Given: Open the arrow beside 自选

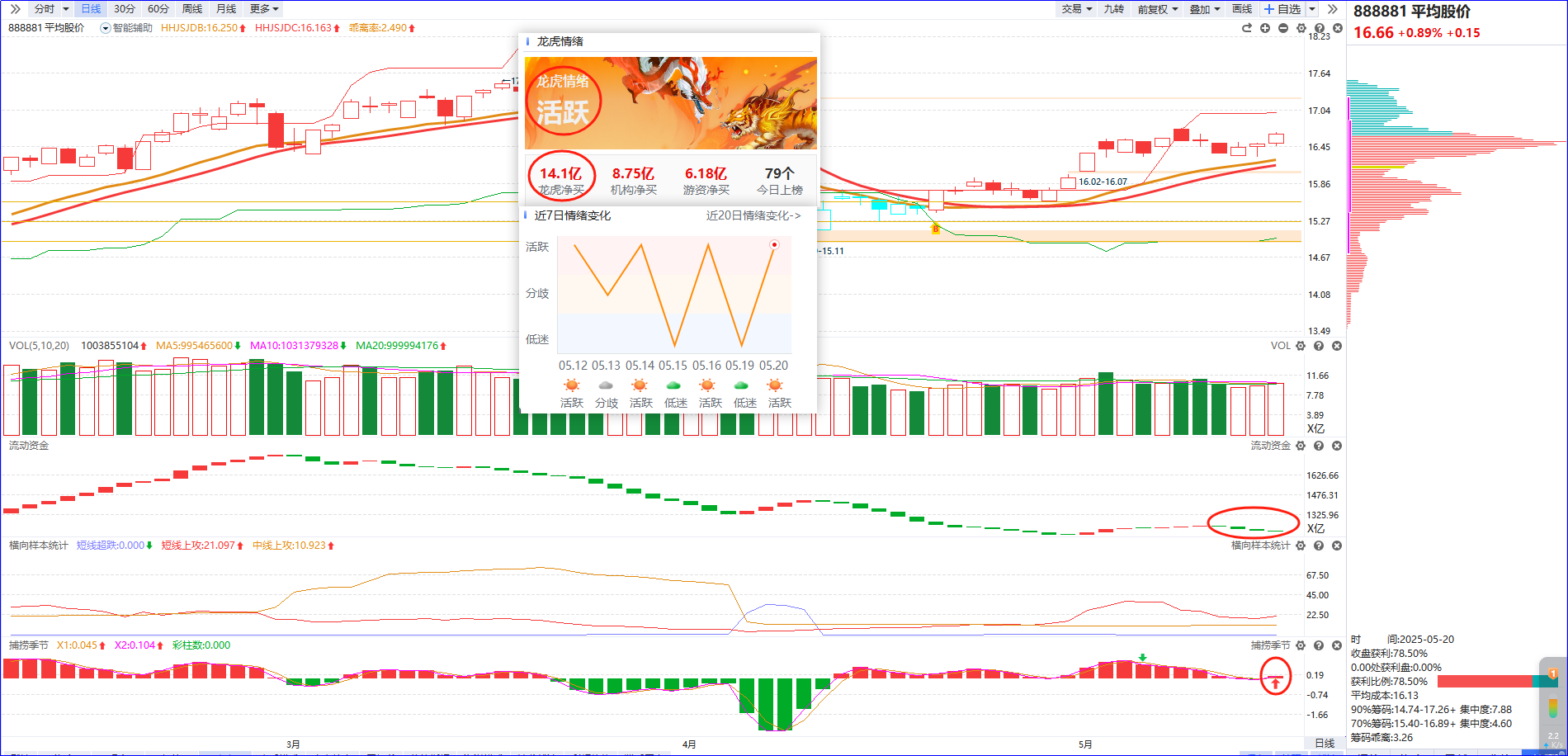Looking at the screenshot, I should 1312,9.
